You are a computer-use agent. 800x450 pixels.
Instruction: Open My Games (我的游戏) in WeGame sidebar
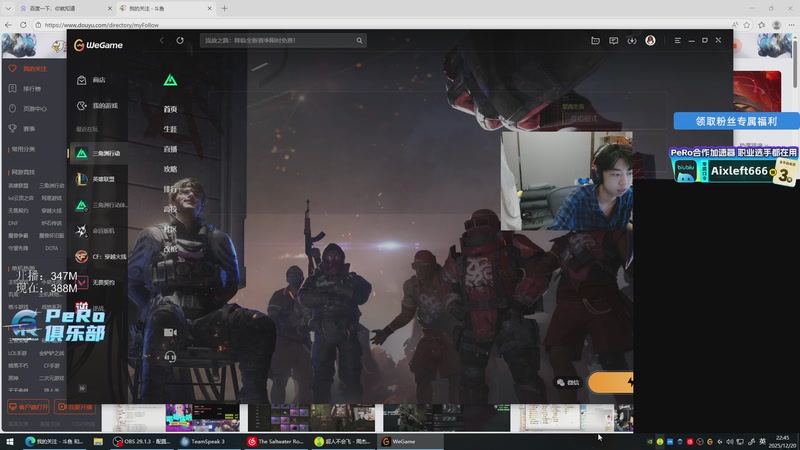click(97, 106)
